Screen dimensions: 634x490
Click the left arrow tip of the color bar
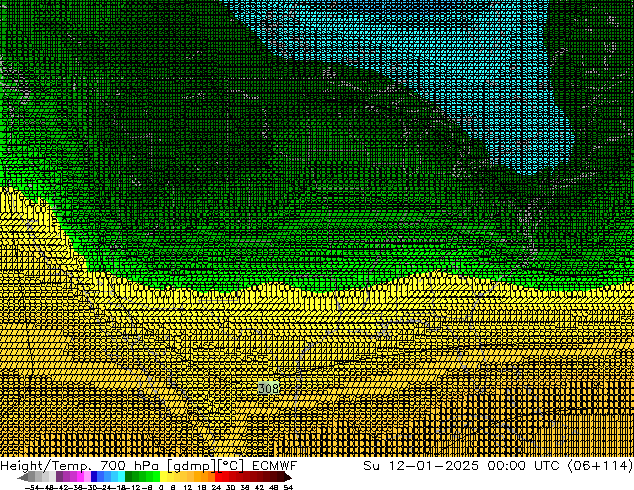[22, 478]
